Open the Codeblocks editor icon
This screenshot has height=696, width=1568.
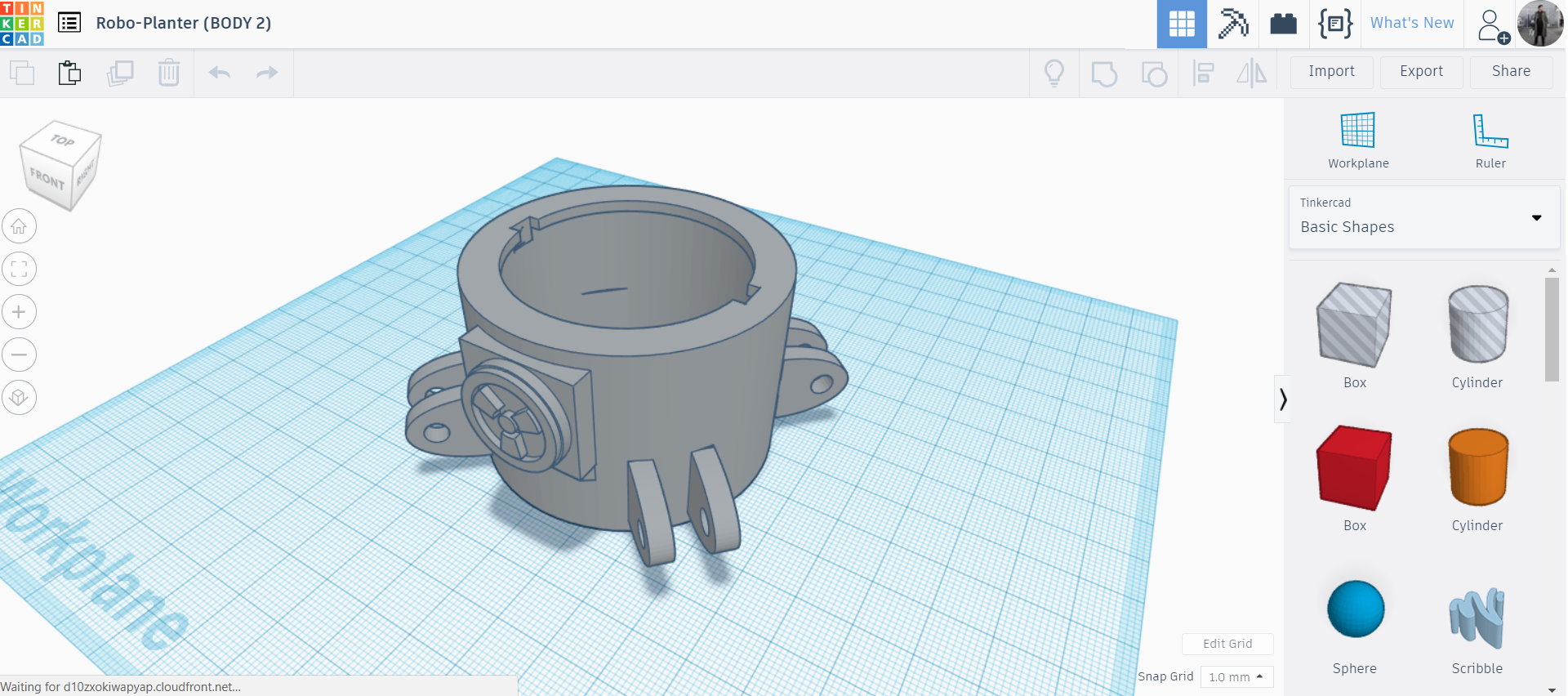1335,24
